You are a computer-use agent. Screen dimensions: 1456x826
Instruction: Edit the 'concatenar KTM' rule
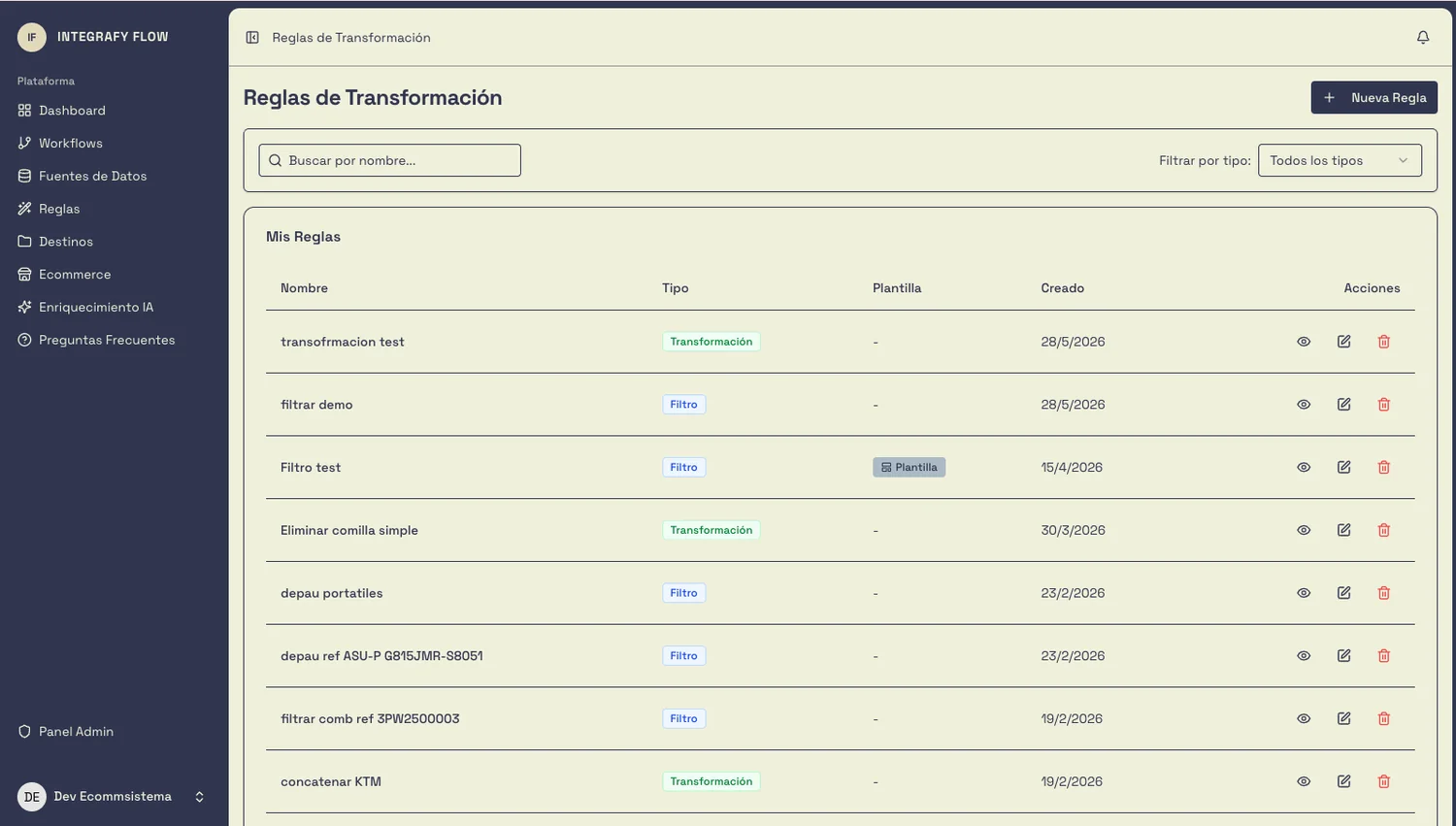point(1344,781)
